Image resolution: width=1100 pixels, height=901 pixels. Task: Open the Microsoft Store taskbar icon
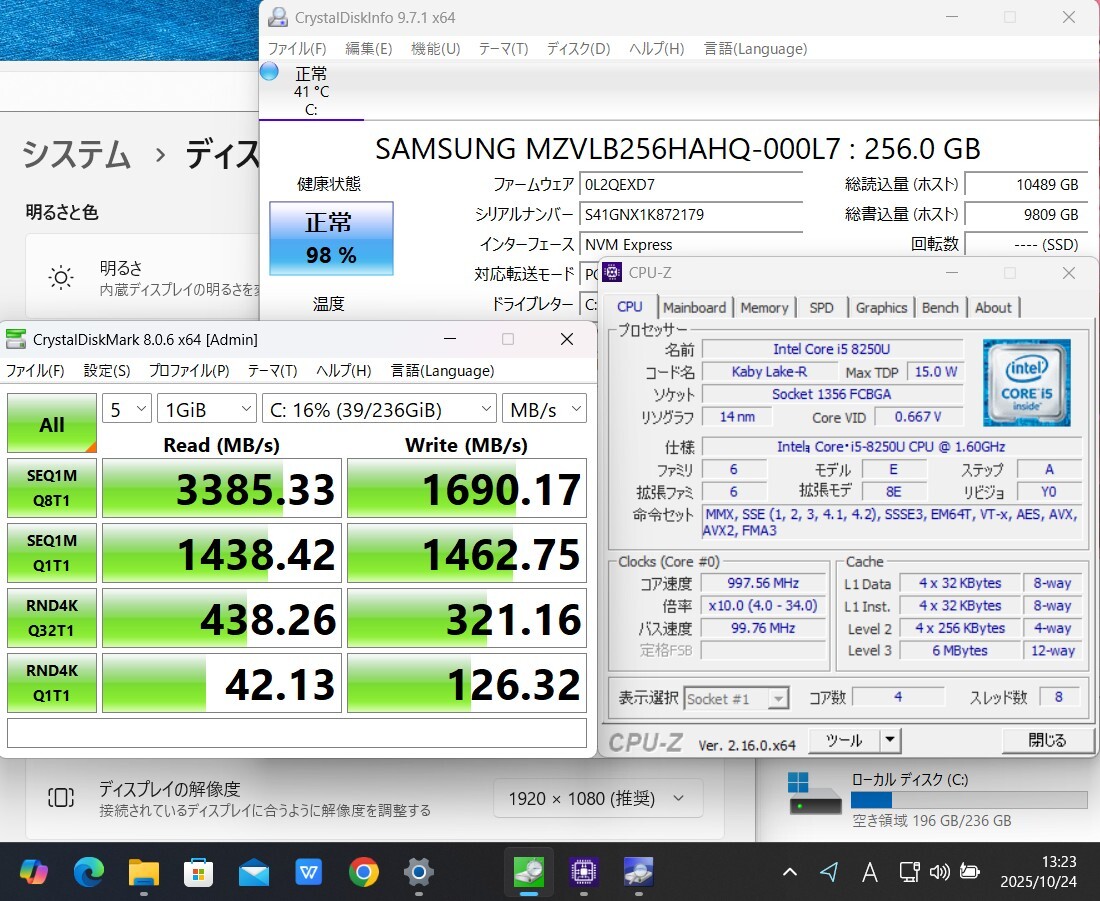(199, 872)
